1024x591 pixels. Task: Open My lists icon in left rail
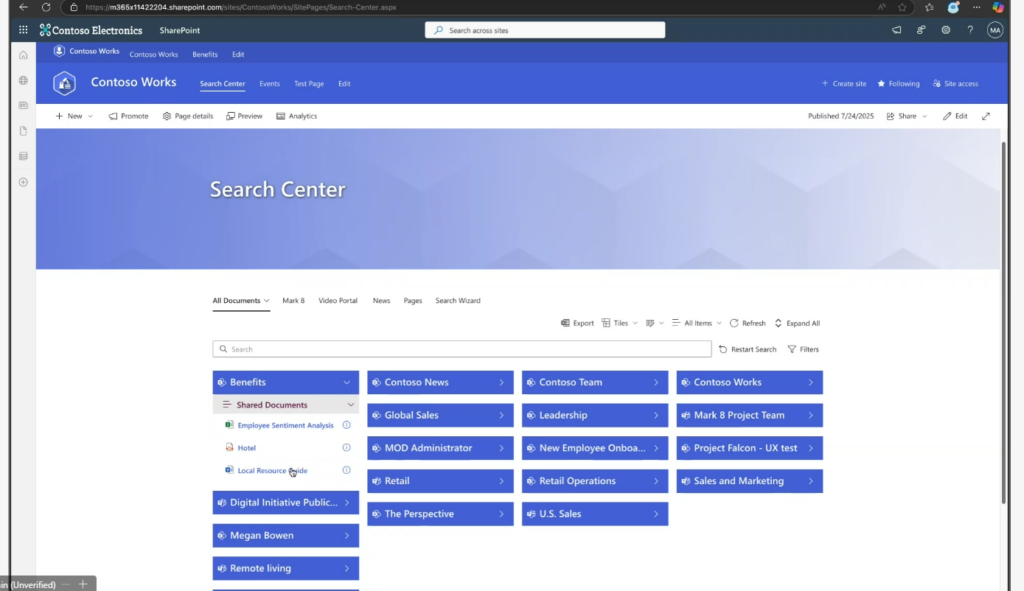(24, 156)
